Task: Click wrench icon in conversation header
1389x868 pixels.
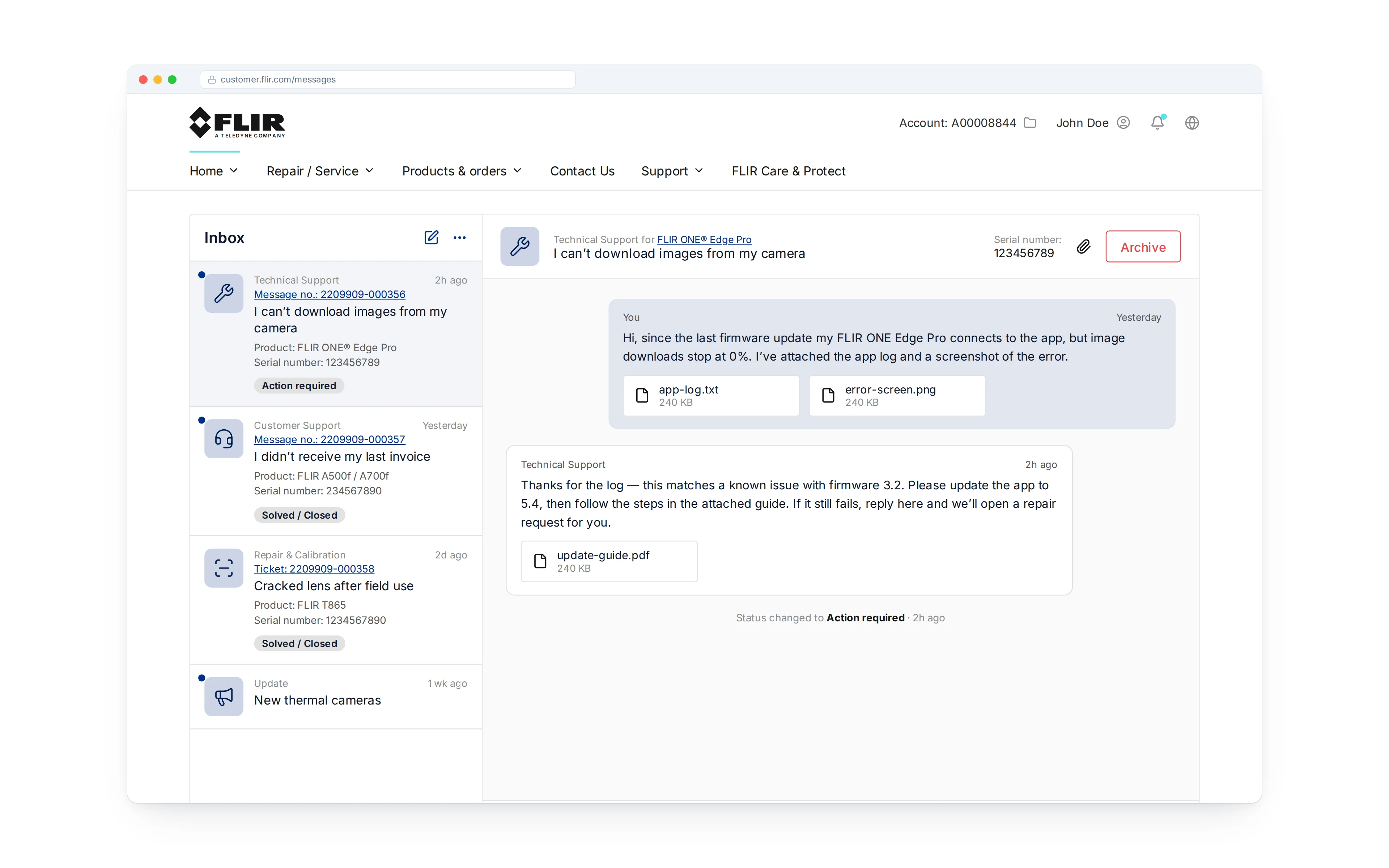Action: 519,246
